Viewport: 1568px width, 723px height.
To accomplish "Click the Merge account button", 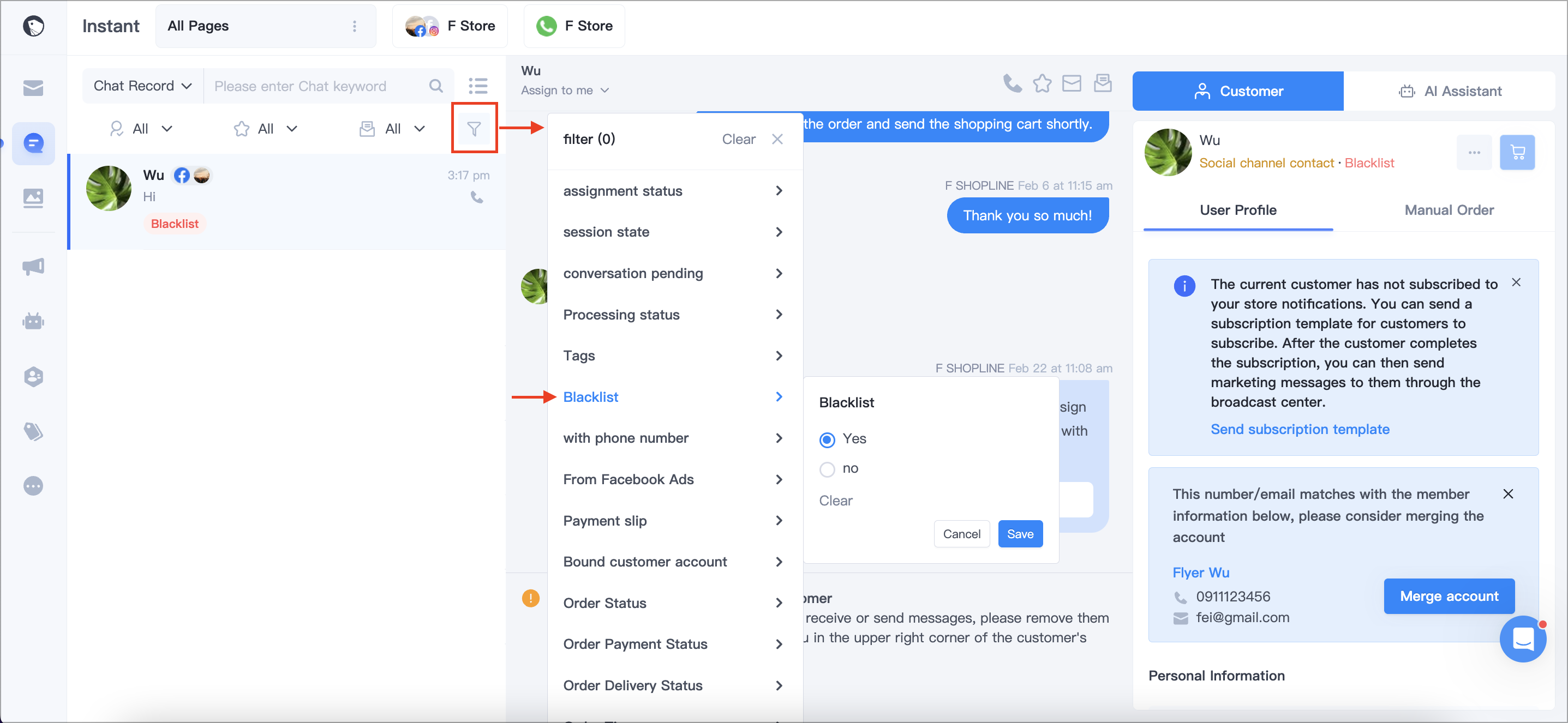I will [1449, 596].
